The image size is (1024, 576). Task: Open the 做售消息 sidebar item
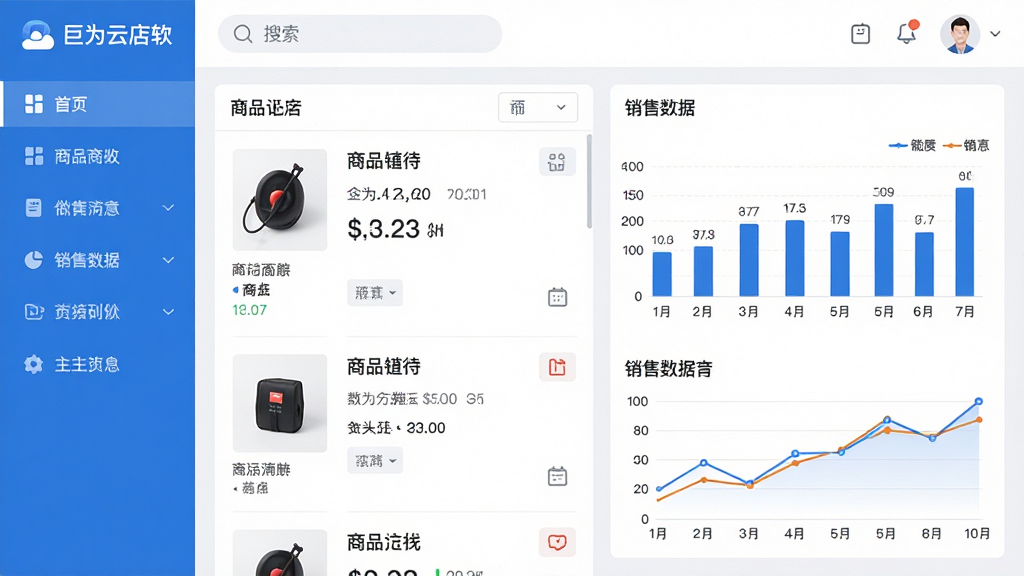click(97, 208)
